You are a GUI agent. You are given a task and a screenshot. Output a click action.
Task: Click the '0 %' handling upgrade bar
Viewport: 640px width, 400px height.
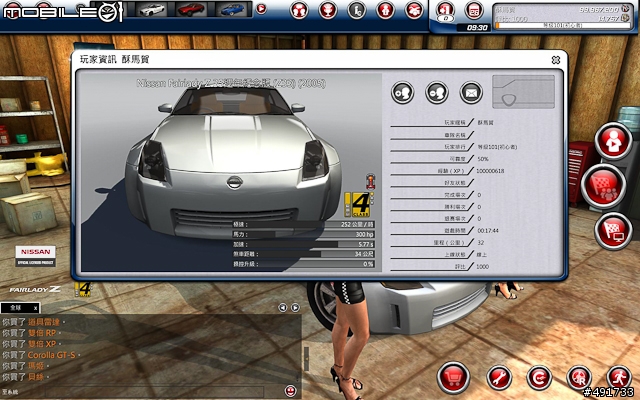click(x=303, y=264)
